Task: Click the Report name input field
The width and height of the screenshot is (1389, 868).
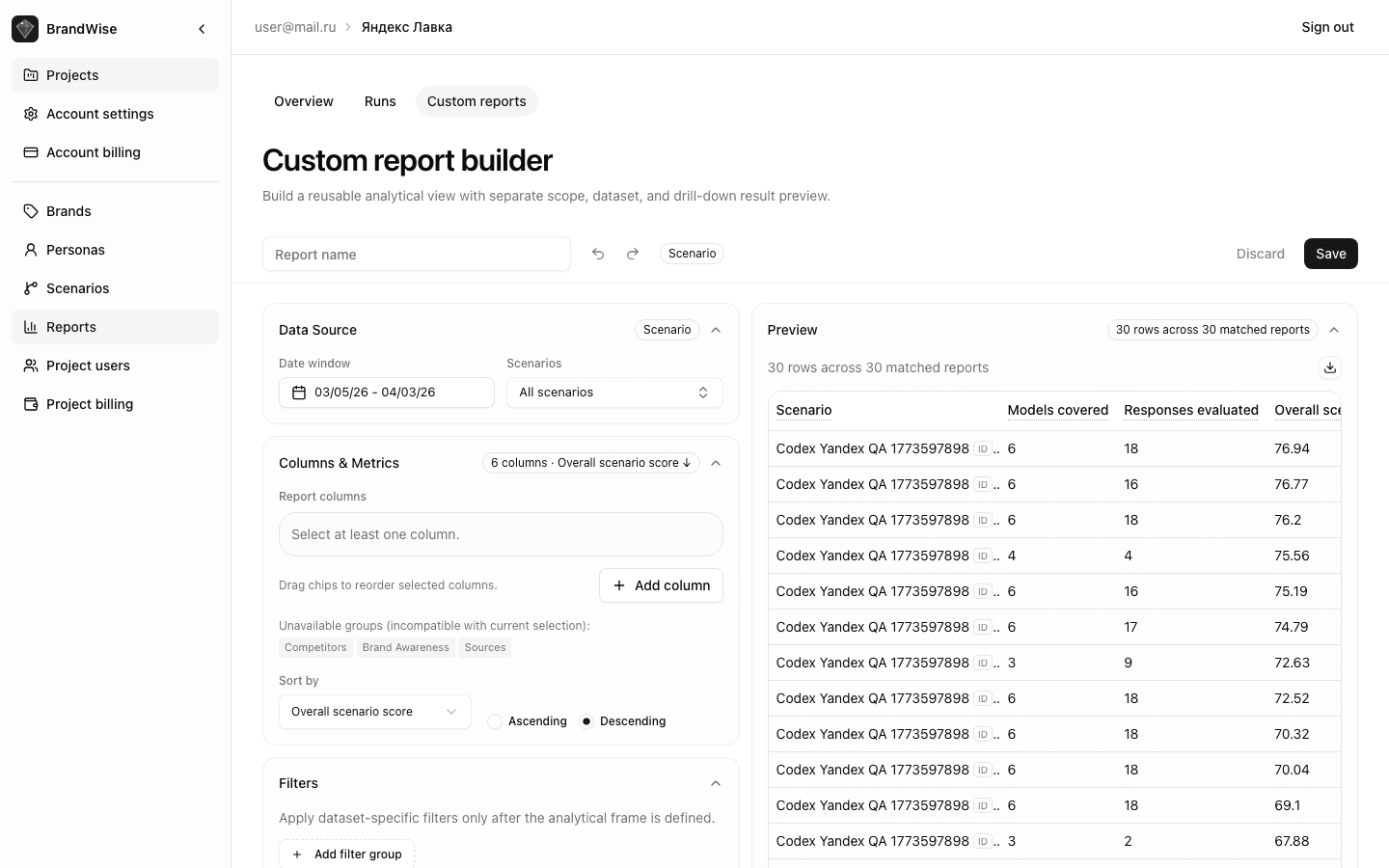Action: point(417,254)
